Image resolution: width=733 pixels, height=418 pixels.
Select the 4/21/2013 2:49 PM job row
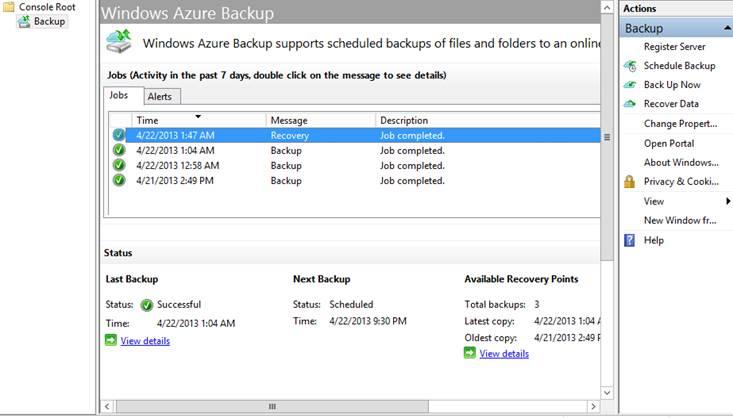tap(355, 180)
